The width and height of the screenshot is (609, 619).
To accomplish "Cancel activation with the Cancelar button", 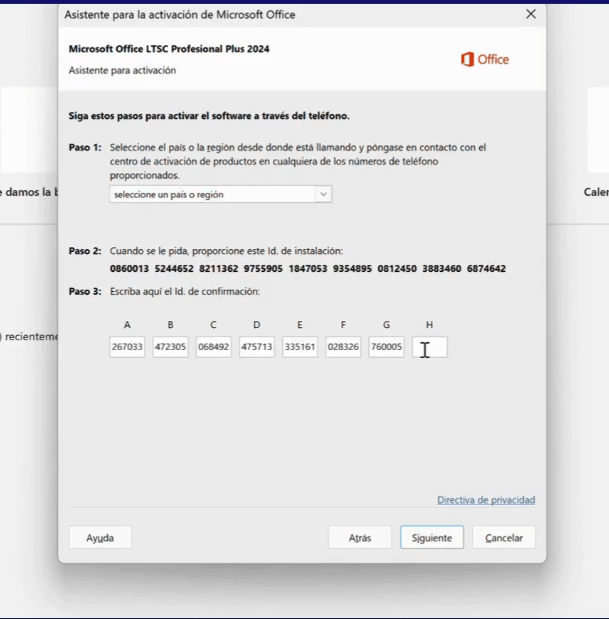I will coord(504,538).
